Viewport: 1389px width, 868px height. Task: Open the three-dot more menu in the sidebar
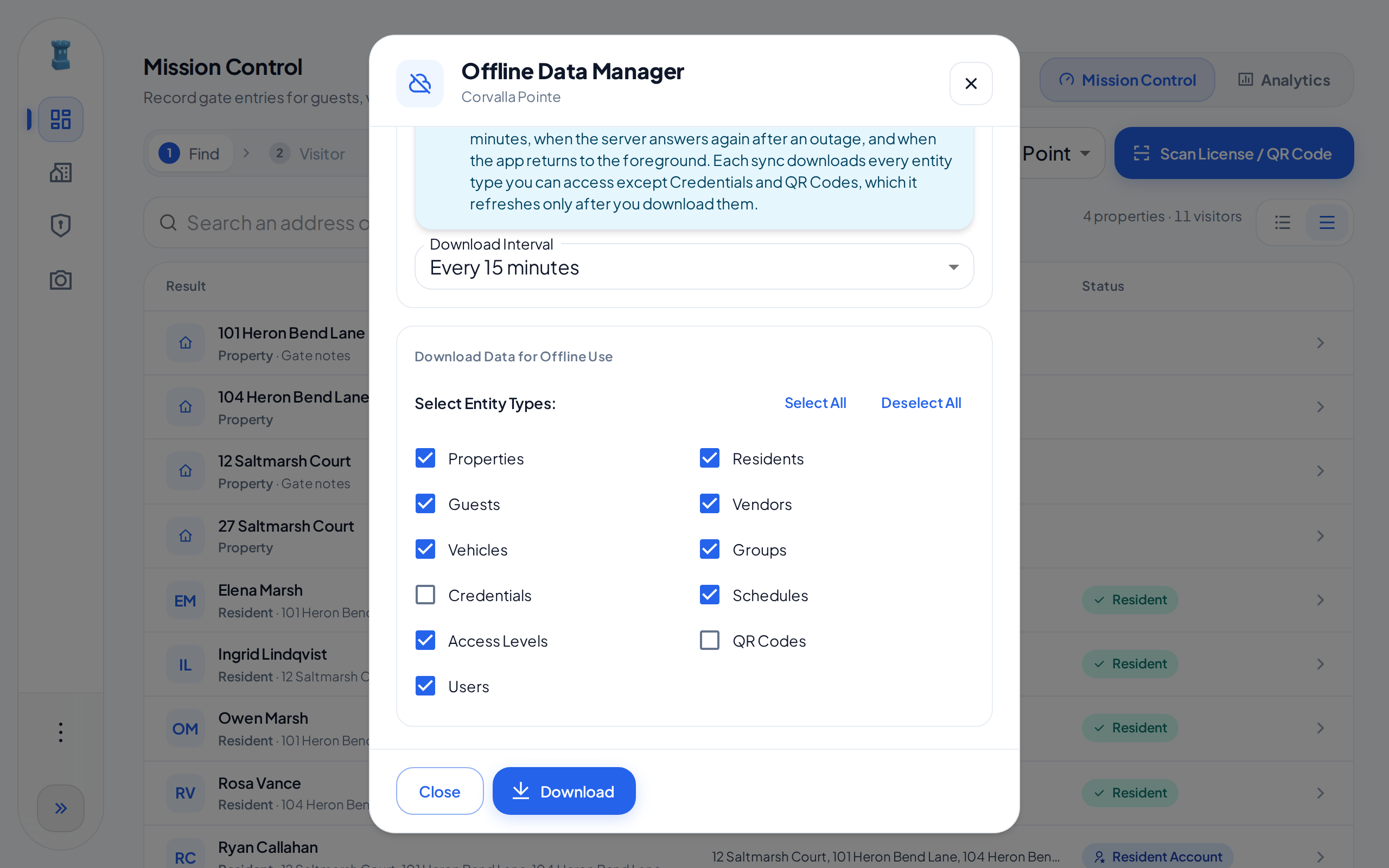point(61,732)
